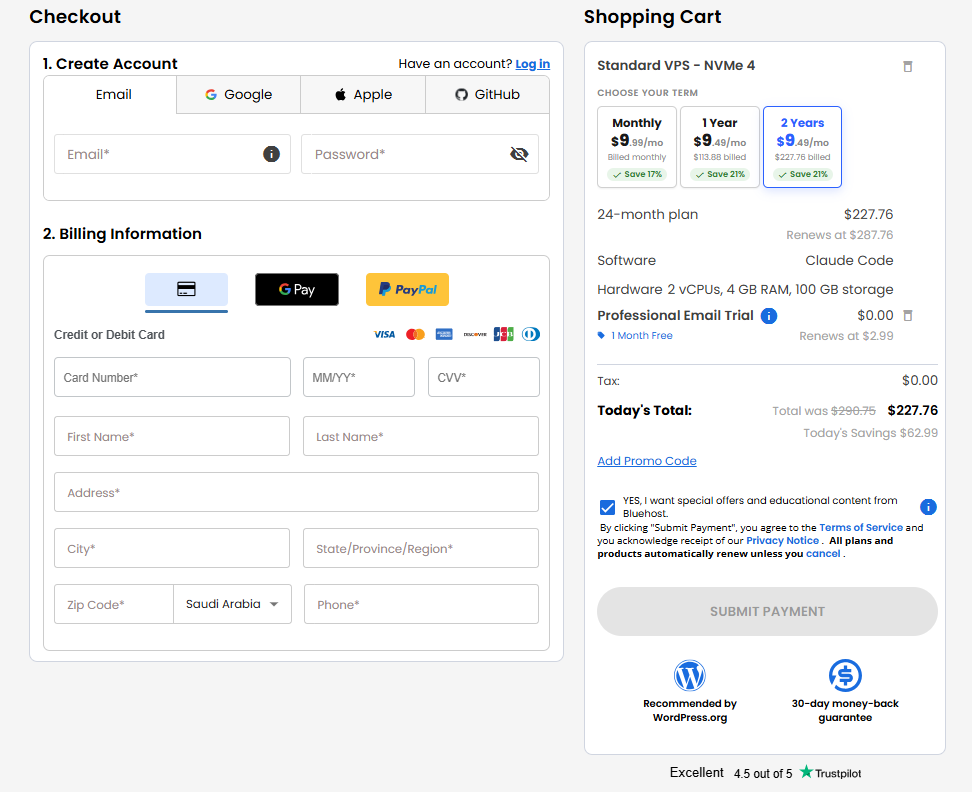The height and width of the screenshot is (792, 972).
Task: Remove Professional Email Trial trash icon
Action: [908, 315]
